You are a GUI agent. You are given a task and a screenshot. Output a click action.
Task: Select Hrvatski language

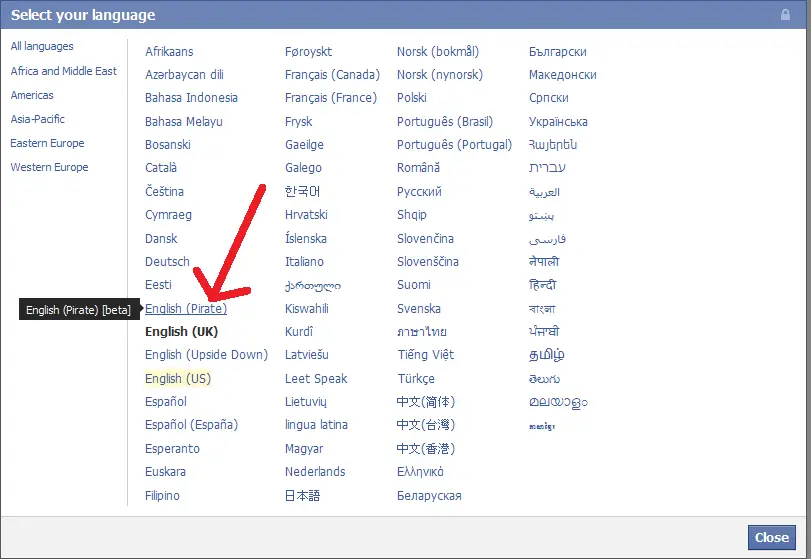click(x=306, y=215)
